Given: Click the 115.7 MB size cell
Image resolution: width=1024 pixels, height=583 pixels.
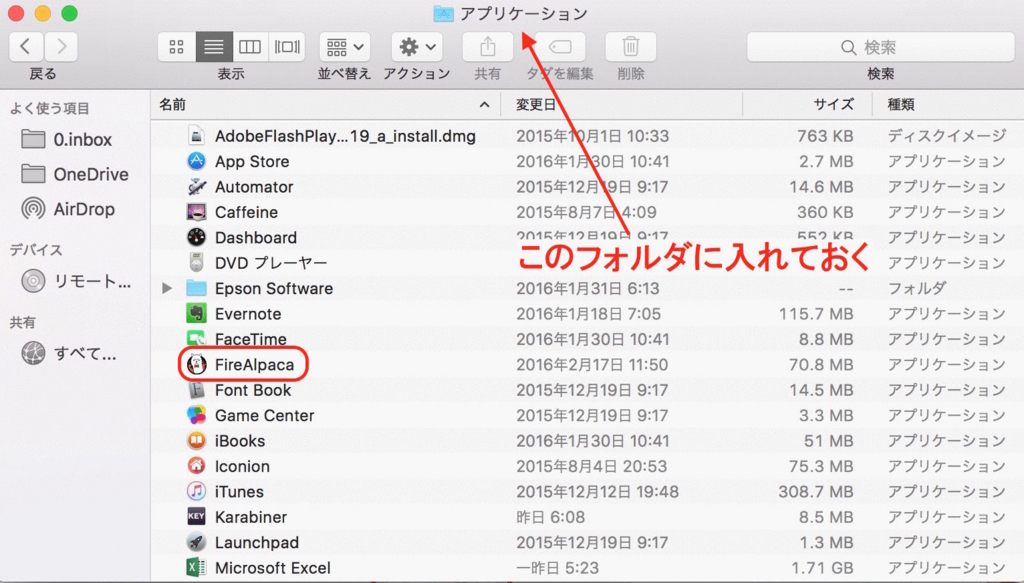Looking at the screenshot, I should point(816,314).
